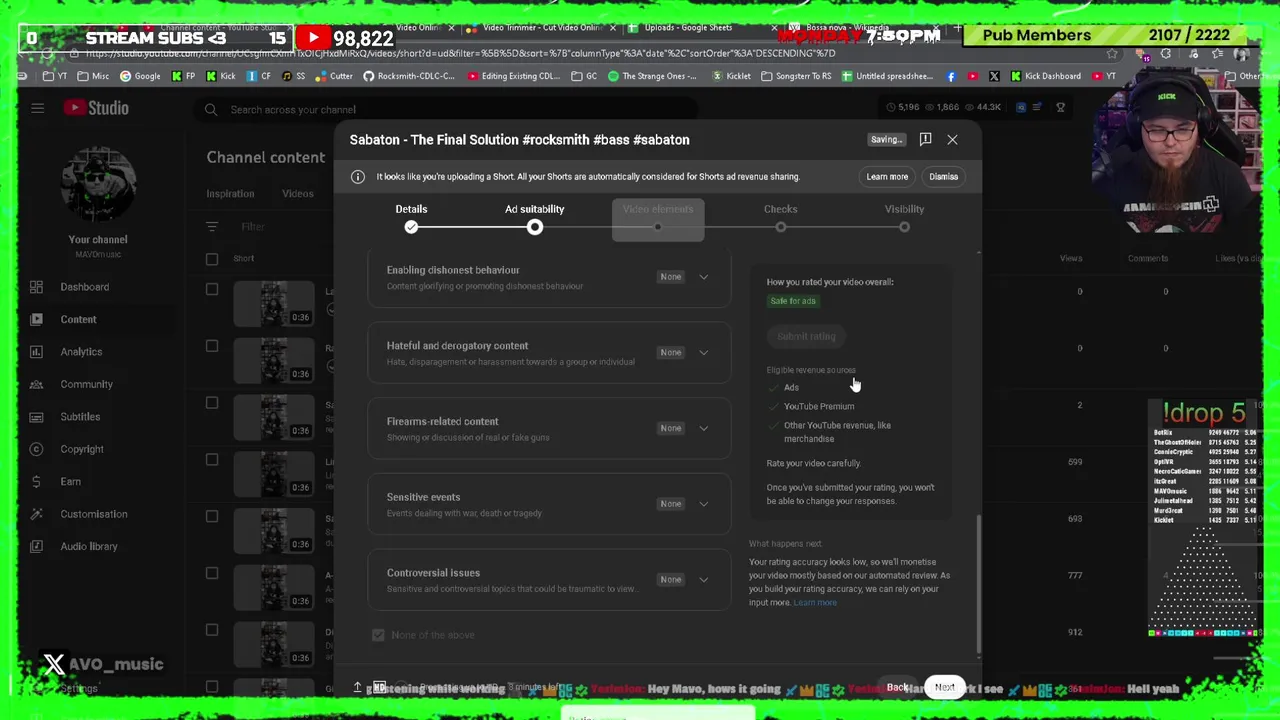Open None dropdown for Controversial issues
Viewport: 1280px width, 720px height.
(670, 580)
